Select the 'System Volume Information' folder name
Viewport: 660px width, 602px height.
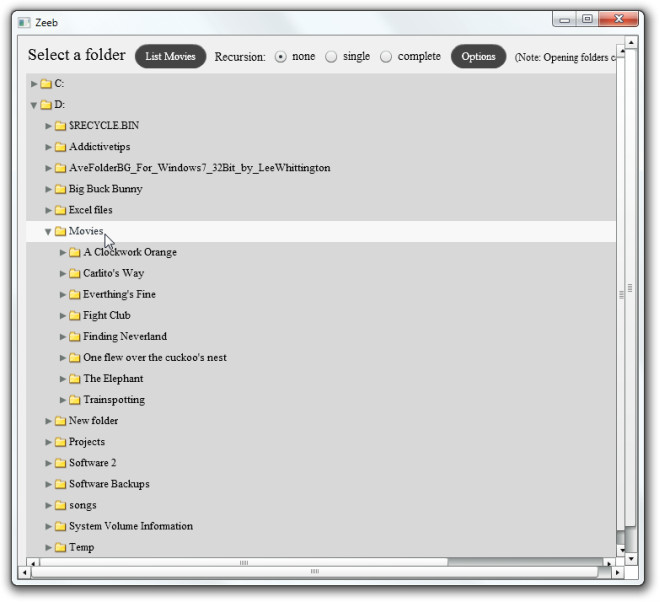[131, 526]
